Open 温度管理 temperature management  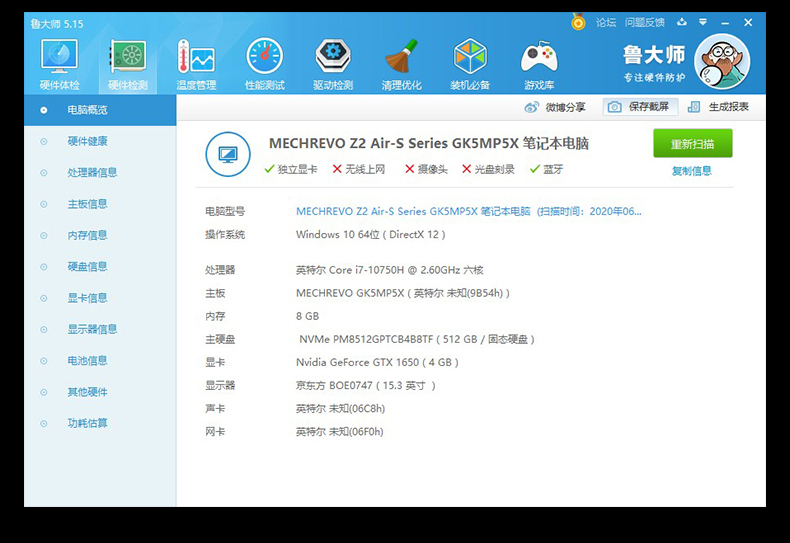pos(196,65)
